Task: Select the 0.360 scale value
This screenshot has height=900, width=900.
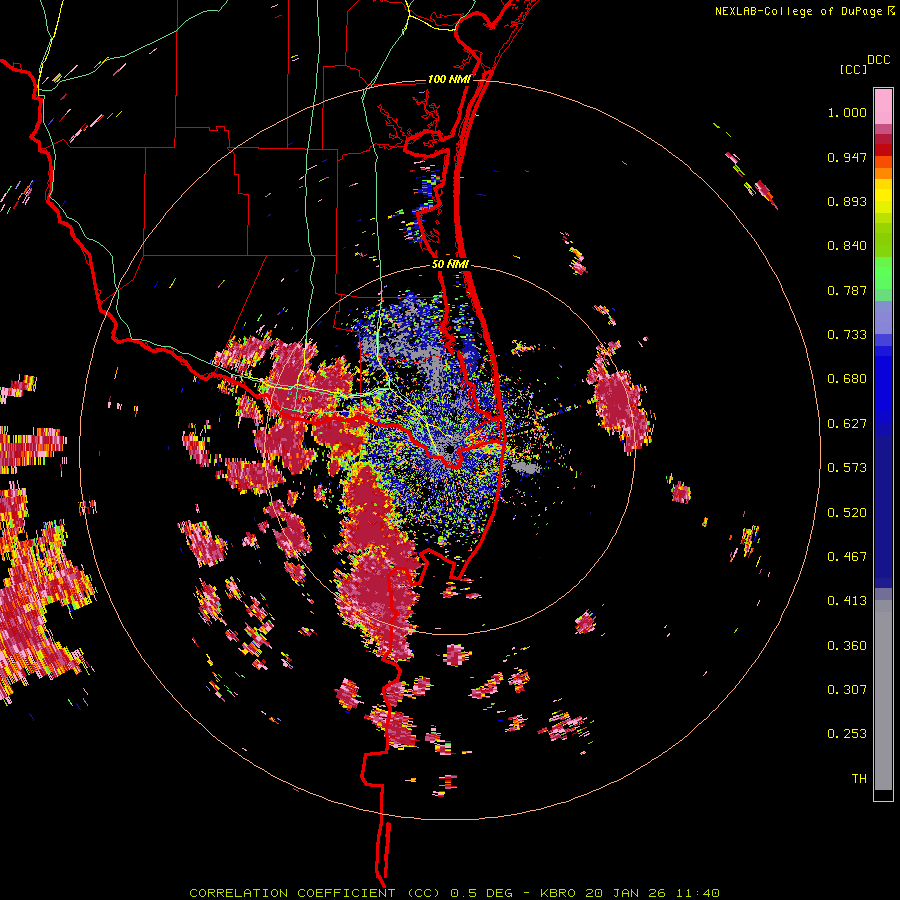Action: click(x=847, y=646)
